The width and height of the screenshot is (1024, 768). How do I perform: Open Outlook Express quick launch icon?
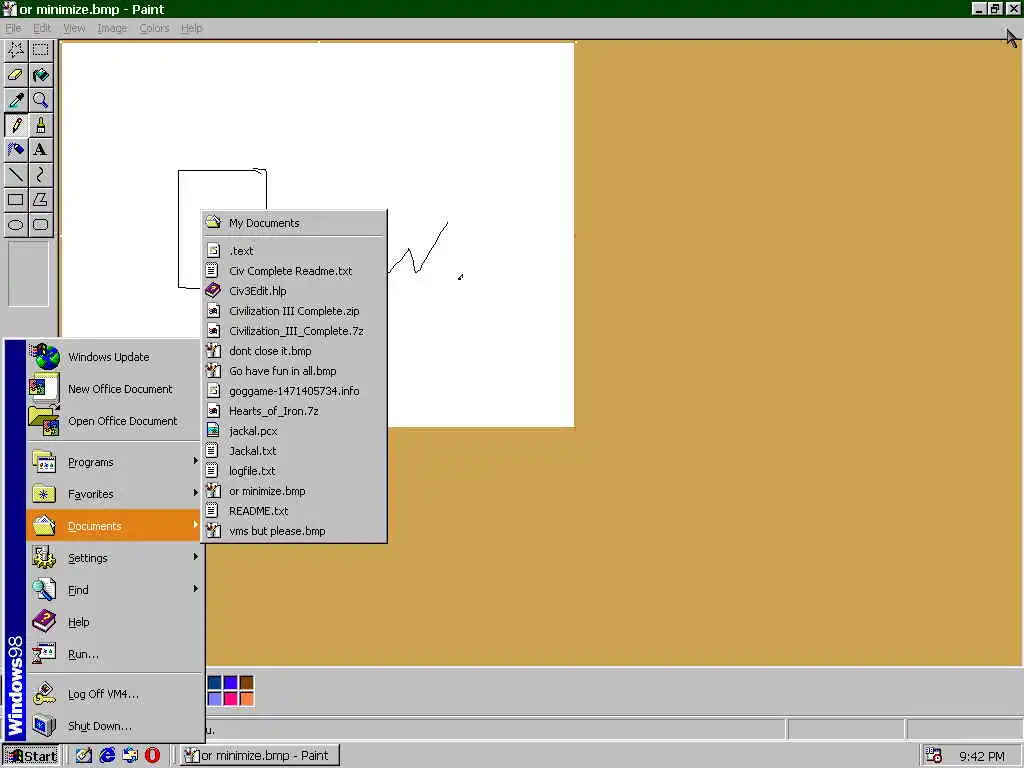[130, 756]
